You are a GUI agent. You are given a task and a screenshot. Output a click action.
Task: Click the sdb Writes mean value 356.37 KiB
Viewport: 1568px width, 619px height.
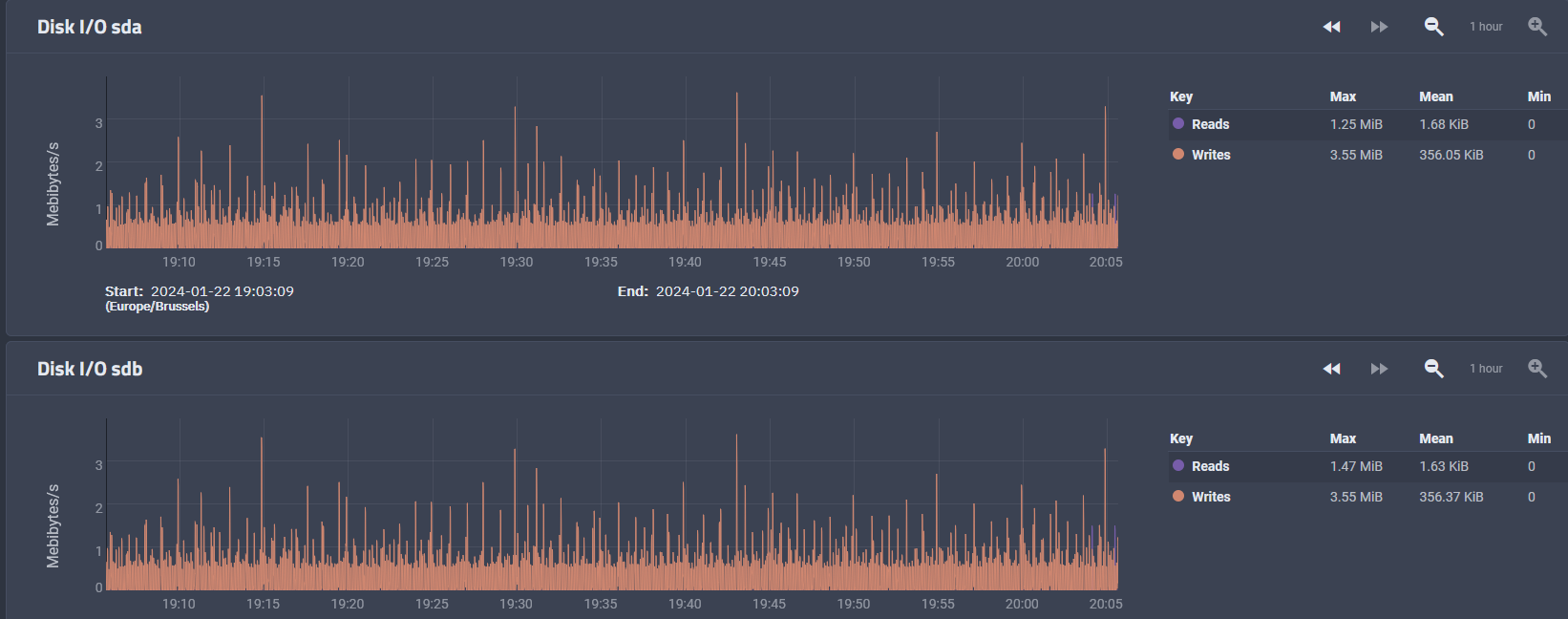(1451, 497)
